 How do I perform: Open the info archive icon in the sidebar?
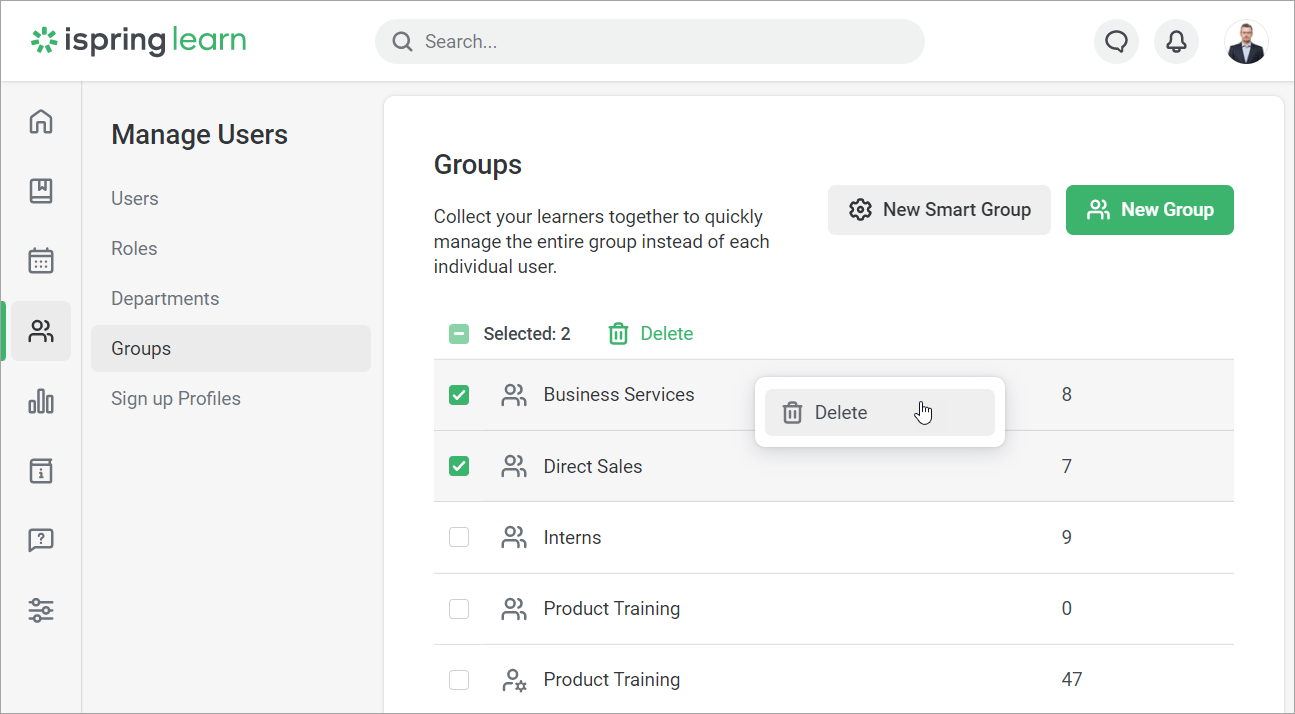pyautogui.click(x=41, y=470)
